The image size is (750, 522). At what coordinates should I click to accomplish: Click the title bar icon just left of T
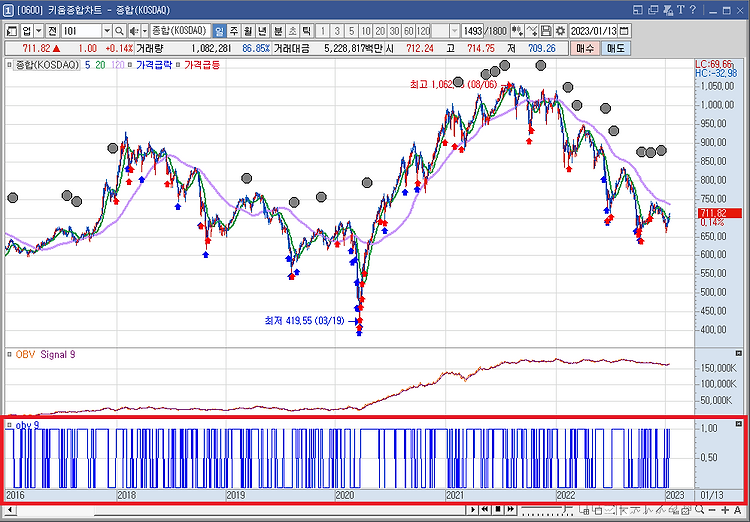[x=668, y=10]
